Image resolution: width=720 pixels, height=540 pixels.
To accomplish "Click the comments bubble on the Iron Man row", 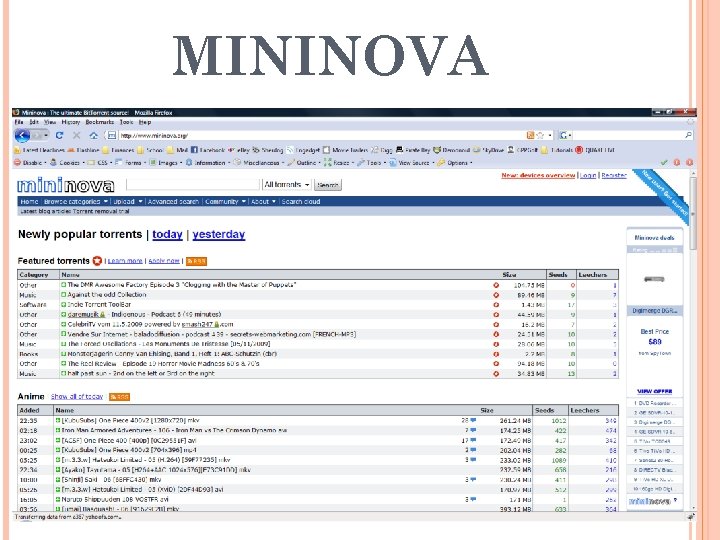I will [x=473, y=430].
